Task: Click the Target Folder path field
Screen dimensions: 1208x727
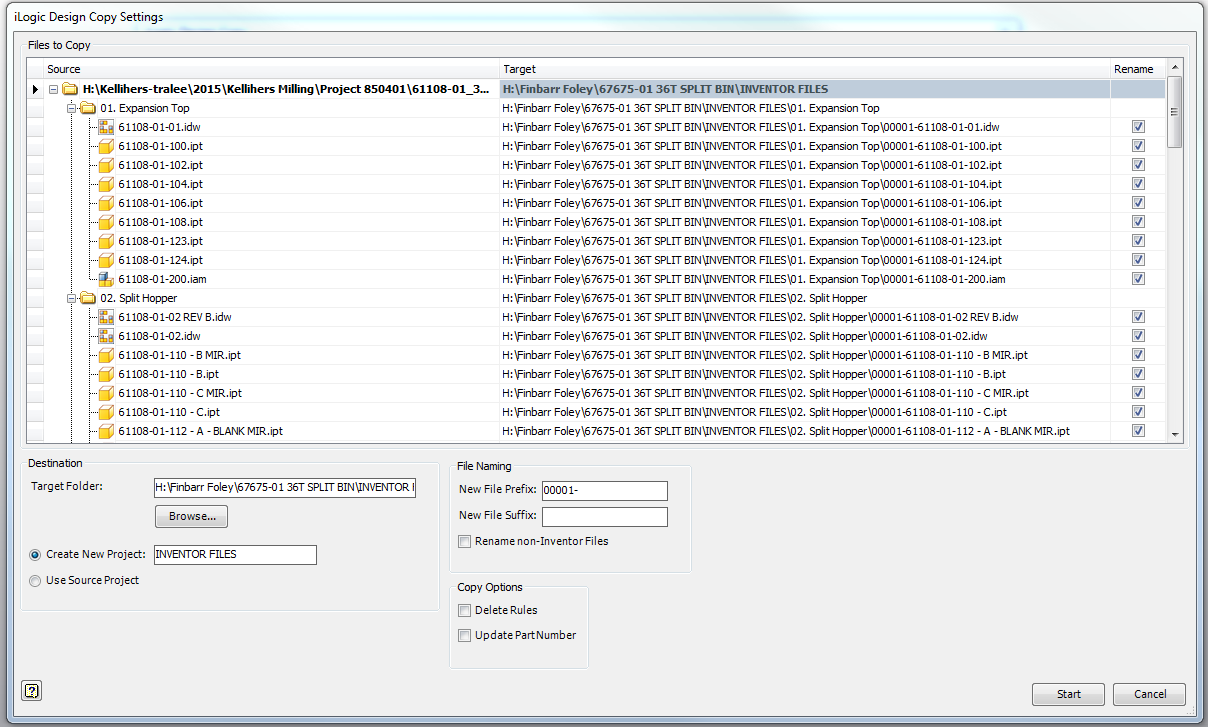Action: coord(284,487)
